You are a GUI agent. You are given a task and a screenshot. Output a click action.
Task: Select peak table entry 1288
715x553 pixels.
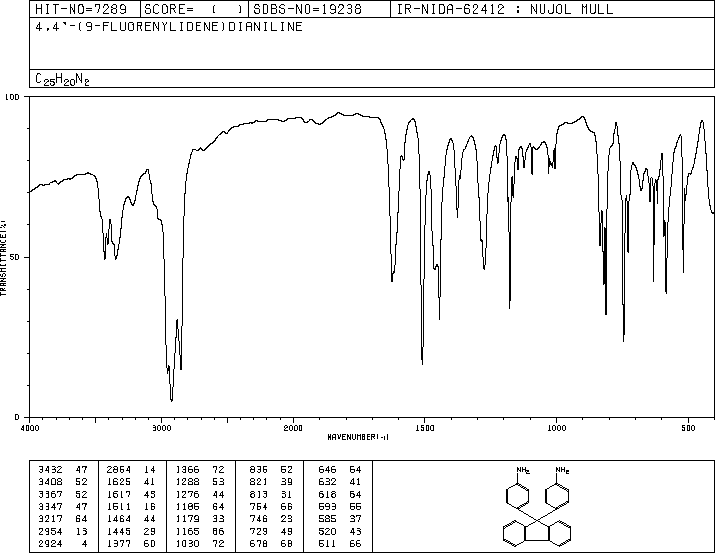[200, 482]
